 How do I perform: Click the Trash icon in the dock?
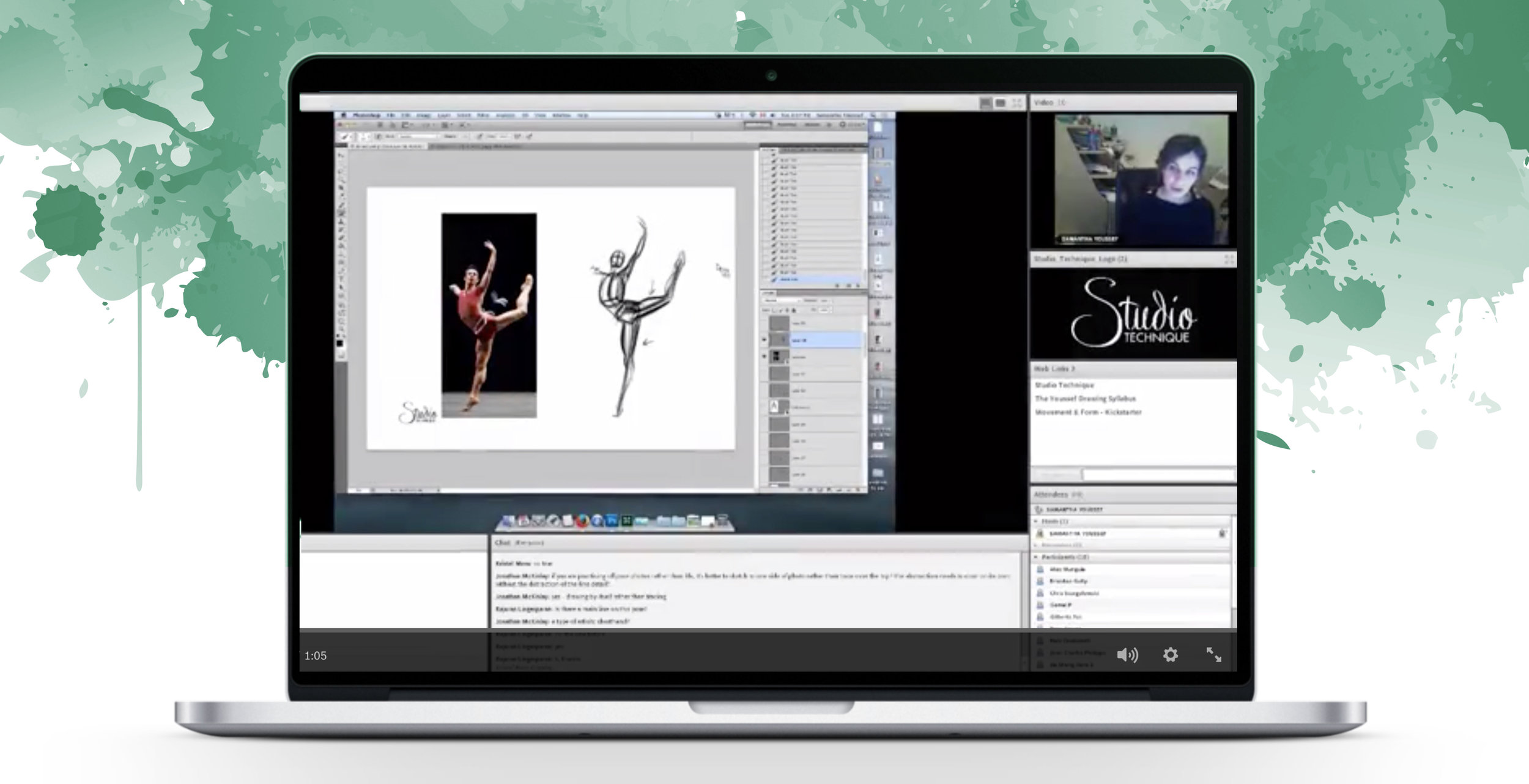pyautogui.click(x=723, y=521)
